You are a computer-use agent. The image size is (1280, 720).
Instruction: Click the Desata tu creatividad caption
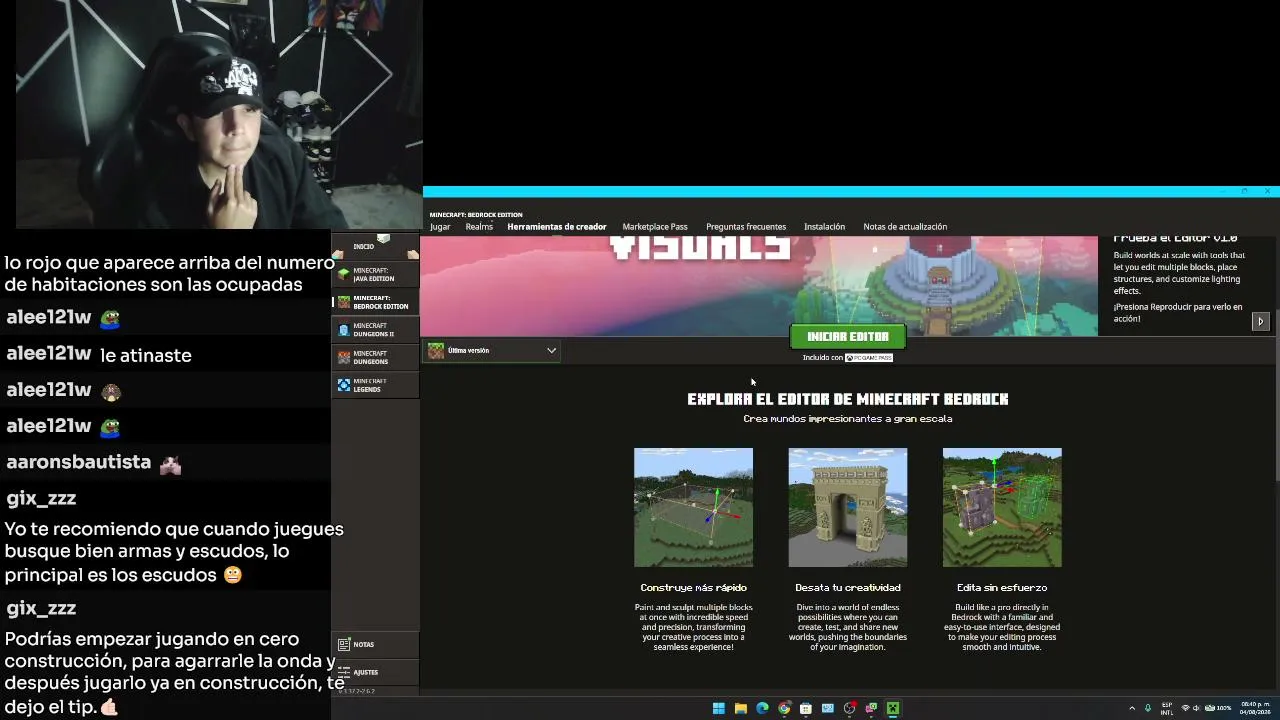[x=848, y=588]
